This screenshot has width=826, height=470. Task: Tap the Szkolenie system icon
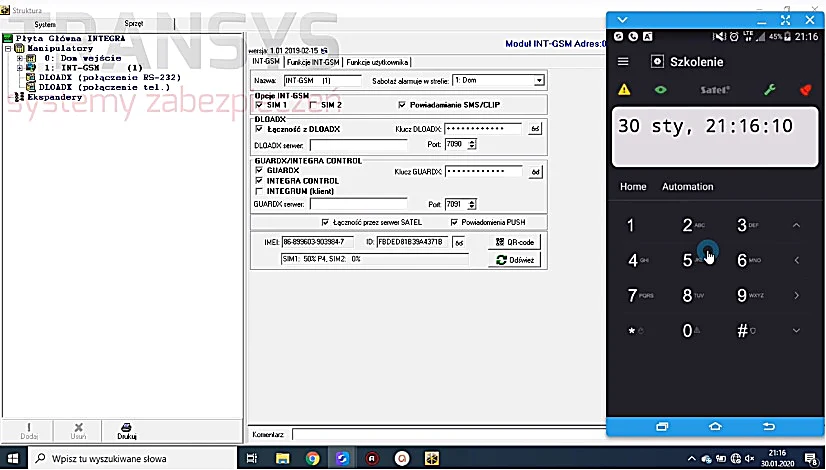[x=657, y=62]
